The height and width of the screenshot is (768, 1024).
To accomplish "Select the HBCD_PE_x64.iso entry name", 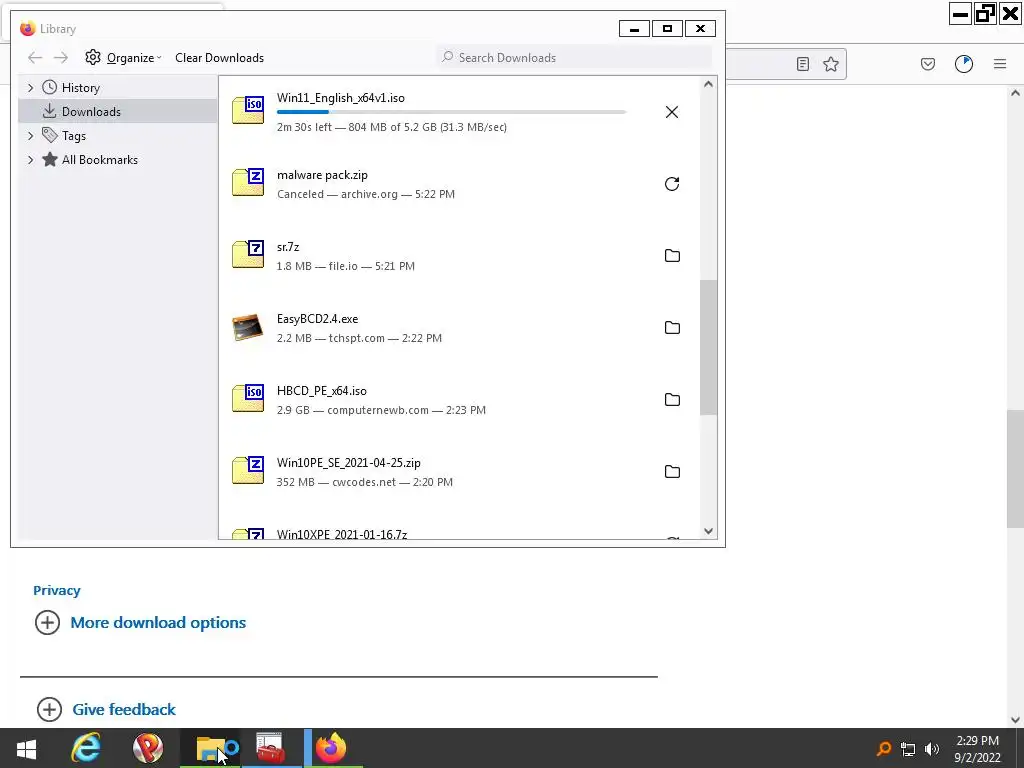I will click(322, 391).
